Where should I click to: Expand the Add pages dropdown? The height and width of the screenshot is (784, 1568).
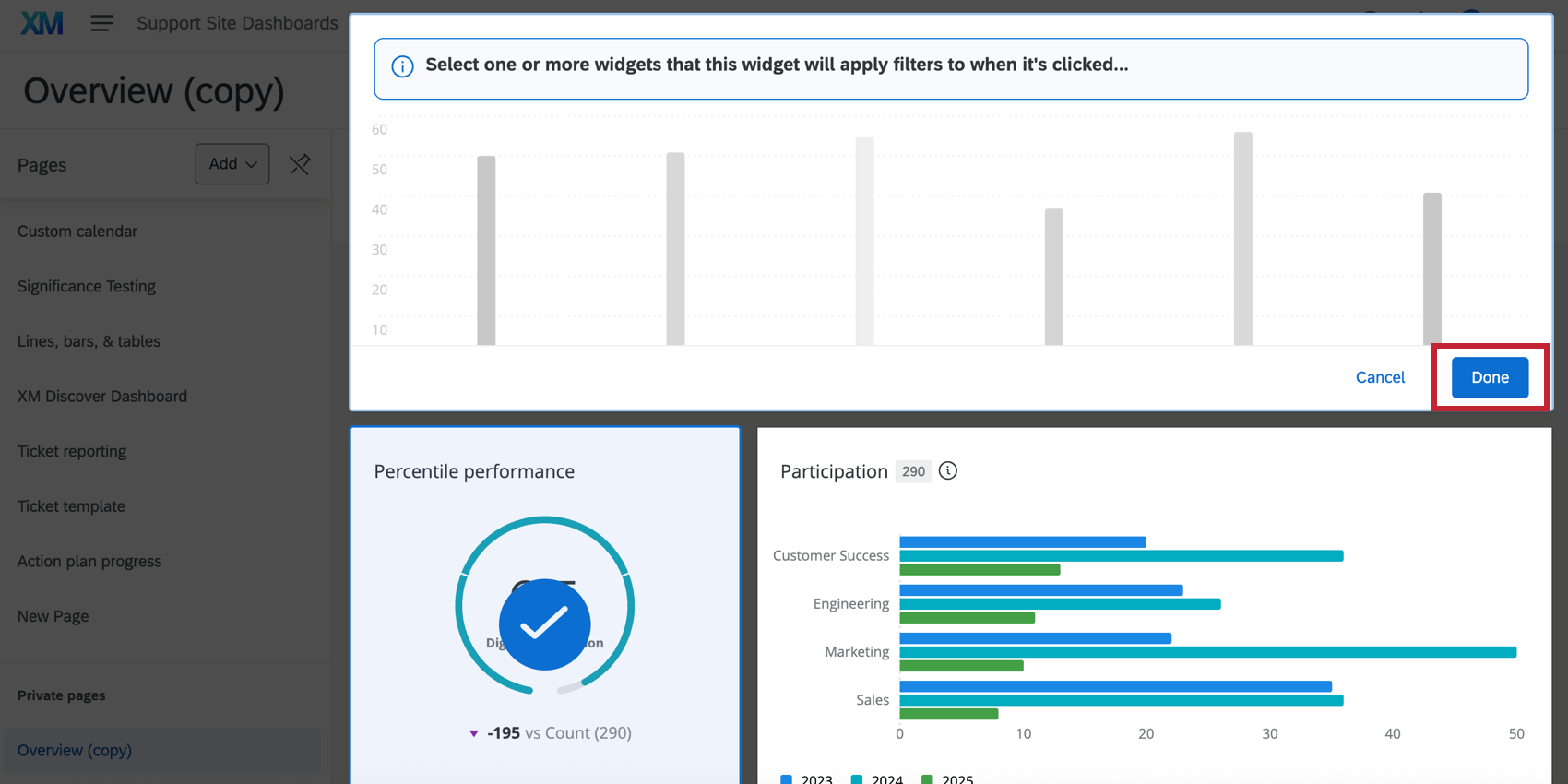[232, 164]
